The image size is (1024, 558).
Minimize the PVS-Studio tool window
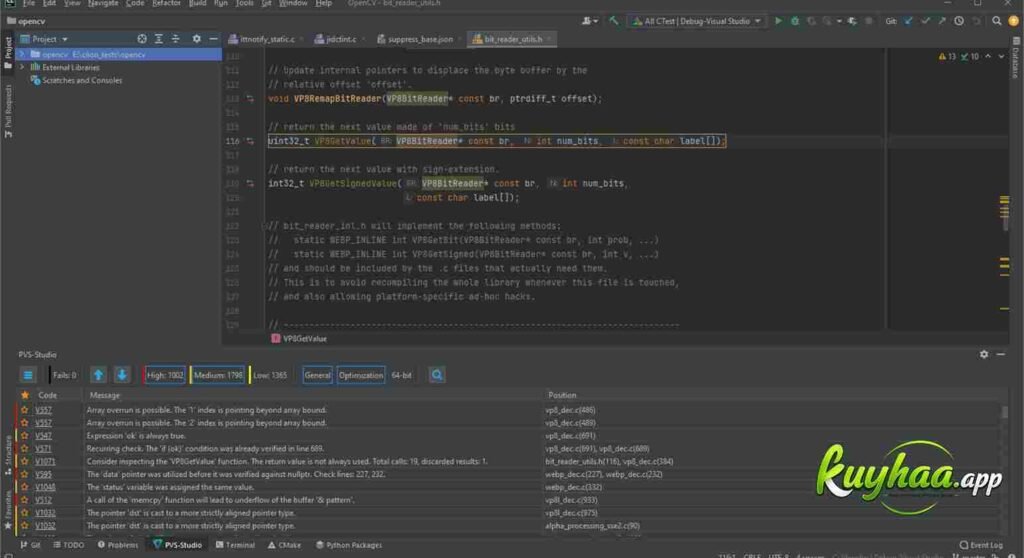point(1000,354)
